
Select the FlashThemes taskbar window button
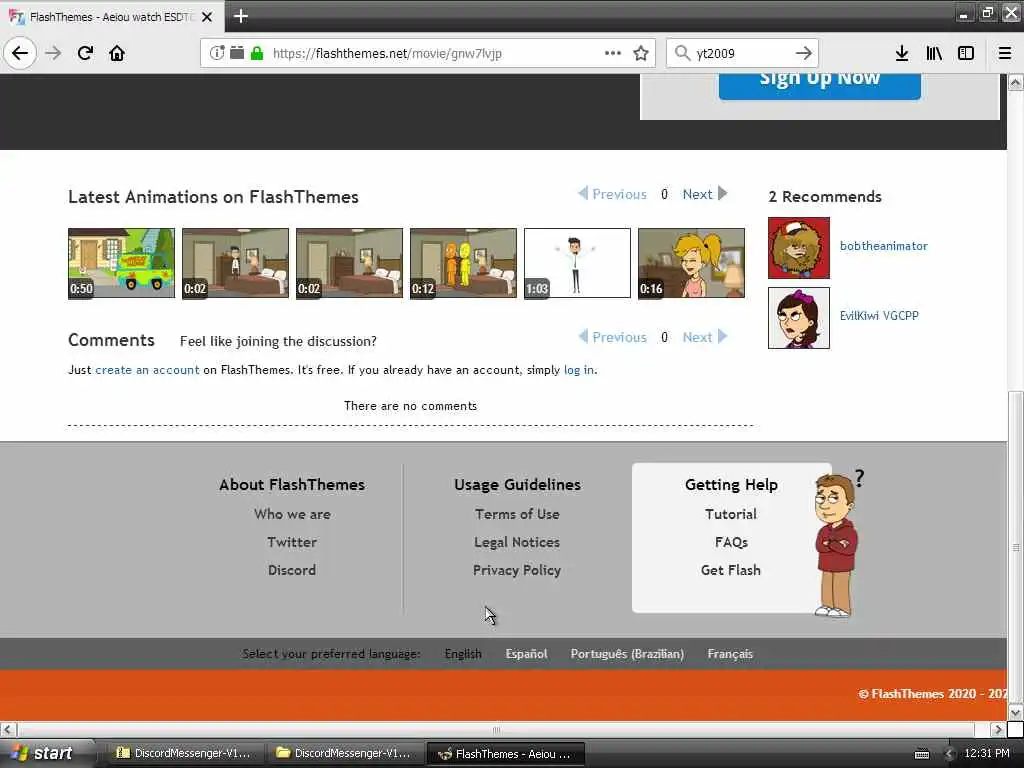(x=505, y=753)
